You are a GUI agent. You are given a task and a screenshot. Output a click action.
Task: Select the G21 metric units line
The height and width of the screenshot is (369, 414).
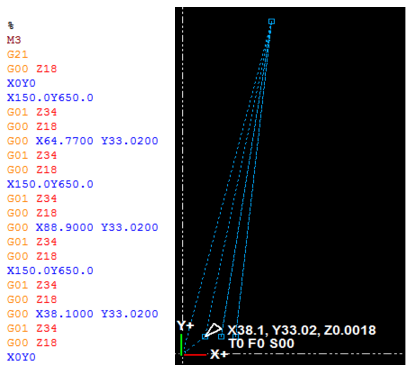[17, 54]
